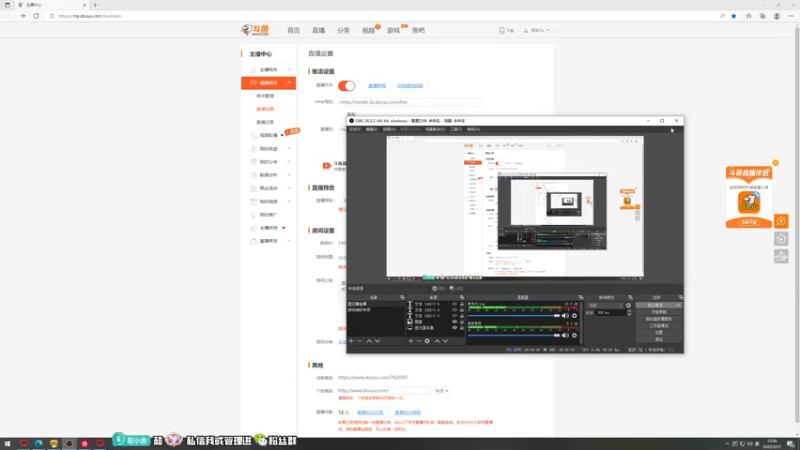Add a new scene with plus icon in OBS

pyautogui.click(x=351, y=341)
